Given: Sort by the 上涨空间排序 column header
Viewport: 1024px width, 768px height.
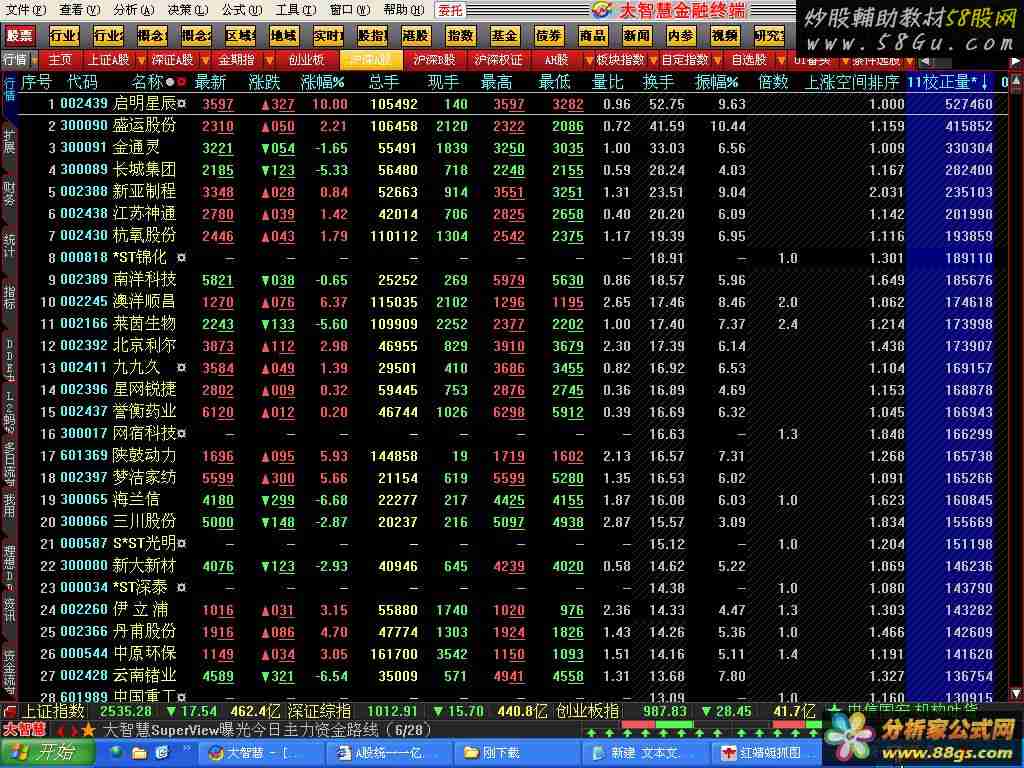Looking at the screenshot, I should (x=850, y=82).
